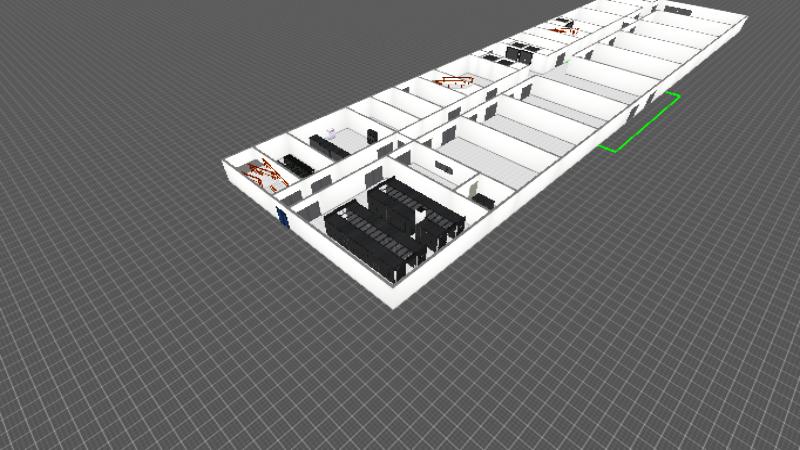Click the standalone black cabinet in the left room row
Image resolution: width=800 pixels, height=450 pixels.
click(x=372, y=134)
